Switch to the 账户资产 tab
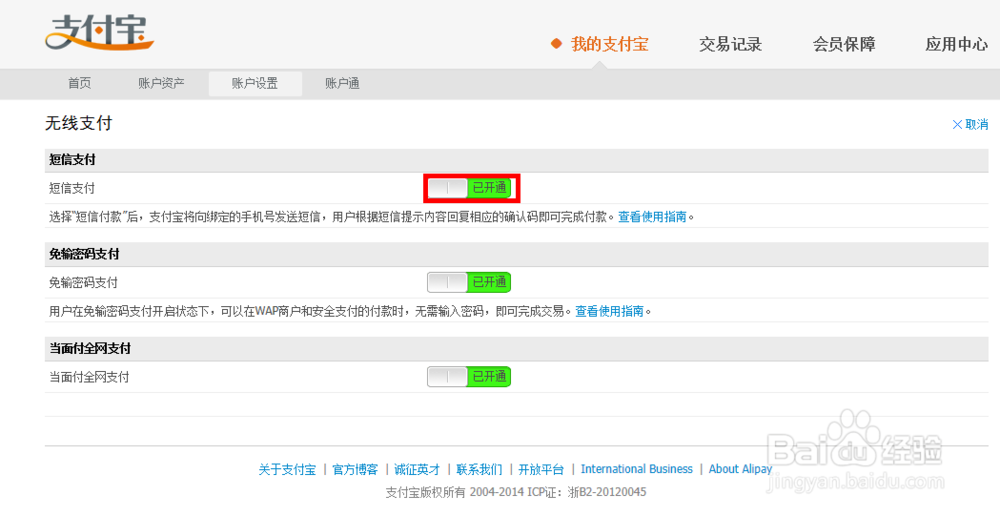Image resolution: width=1000 pixels, height=516 pixels. pos(161,84)
